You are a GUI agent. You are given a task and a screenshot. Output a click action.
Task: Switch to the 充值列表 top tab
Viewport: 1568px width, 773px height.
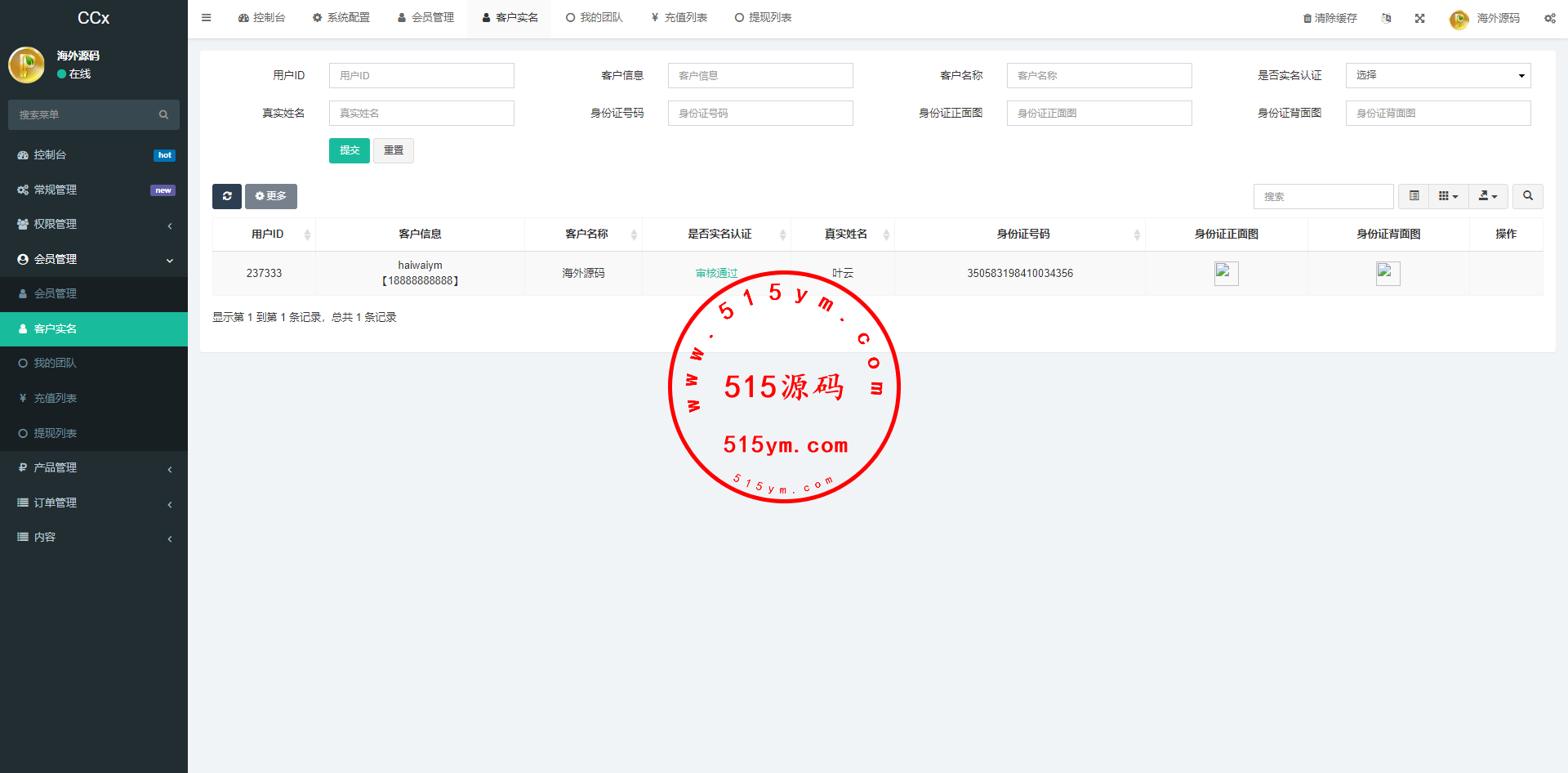coord(679,18)
